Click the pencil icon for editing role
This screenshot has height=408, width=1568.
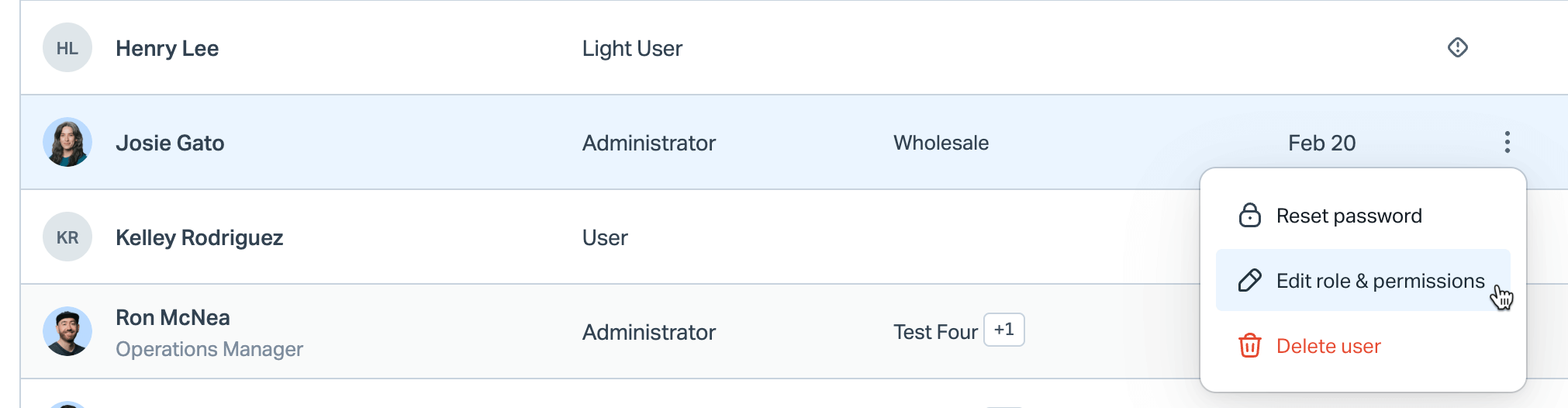click(x=1249, y=280)
